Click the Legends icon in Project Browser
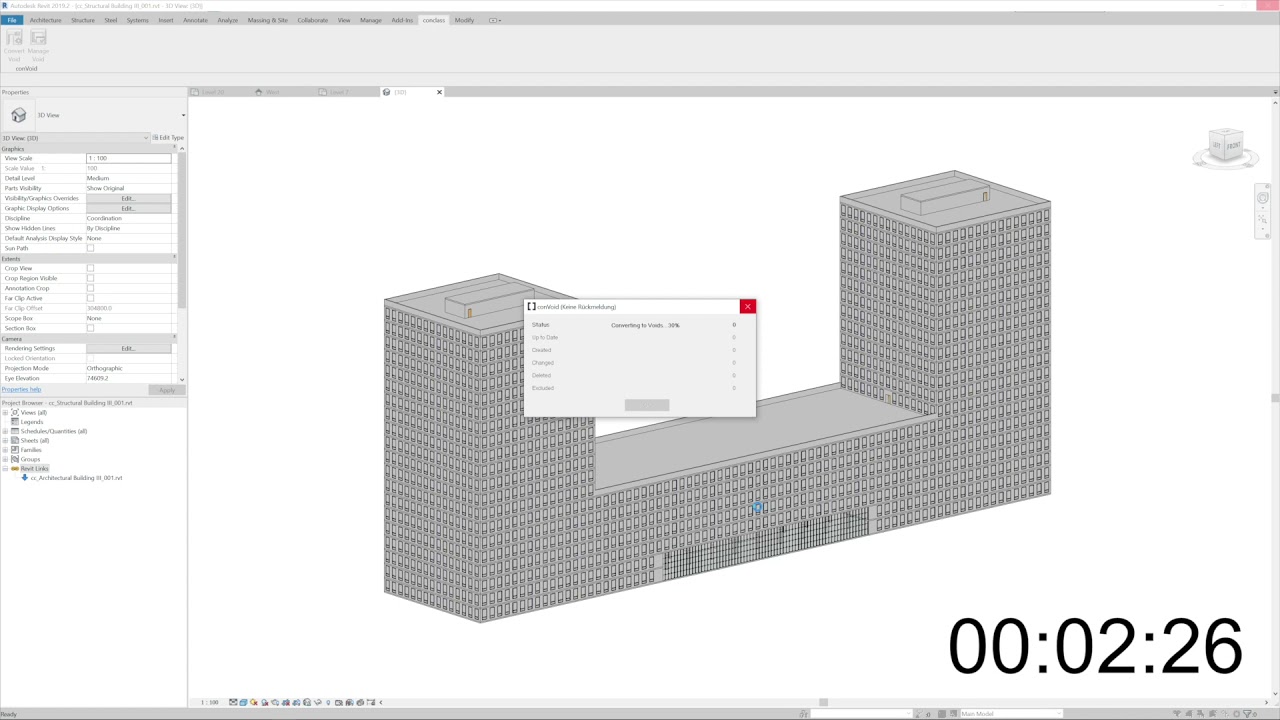1280x720 pixels. coord(15,422)
